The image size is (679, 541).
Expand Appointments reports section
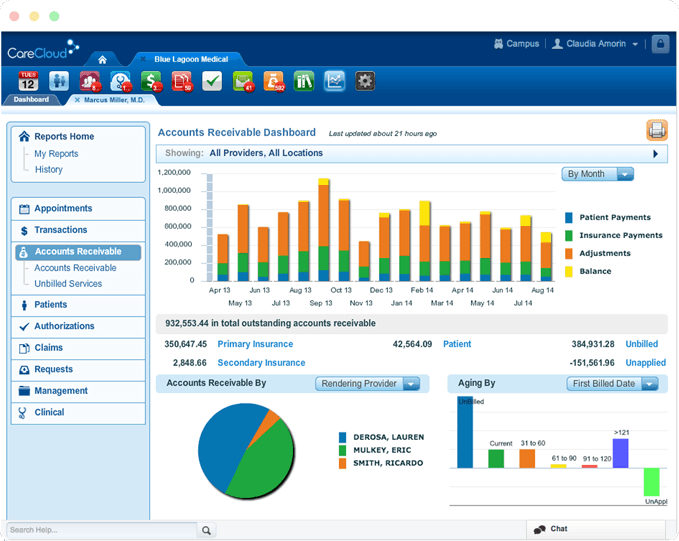(x=78, y=208)
